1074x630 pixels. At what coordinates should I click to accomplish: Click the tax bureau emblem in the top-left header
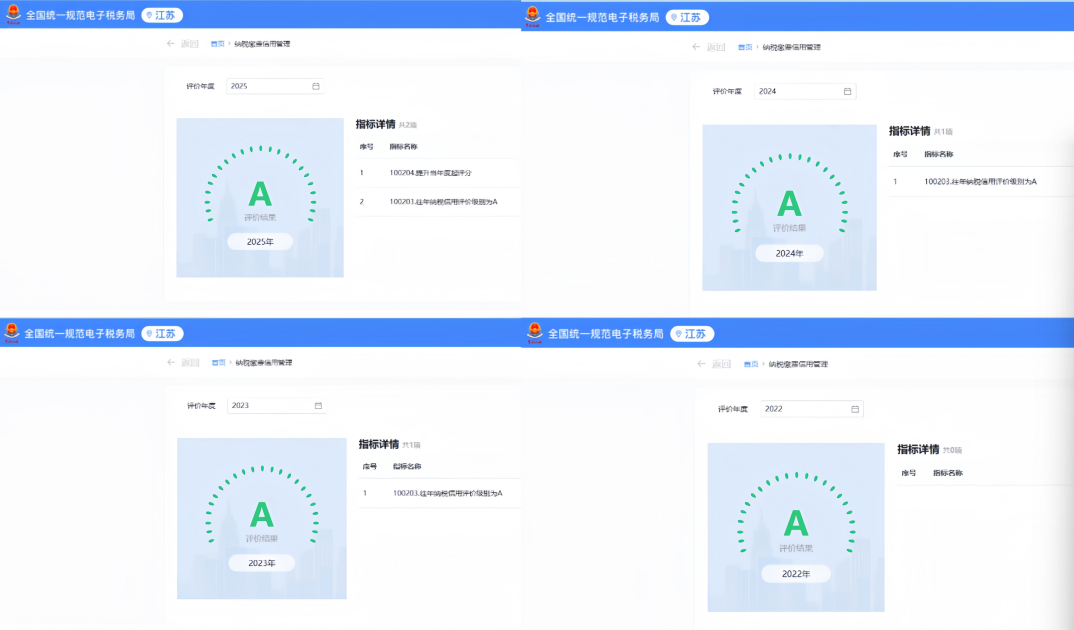point(13,14)
